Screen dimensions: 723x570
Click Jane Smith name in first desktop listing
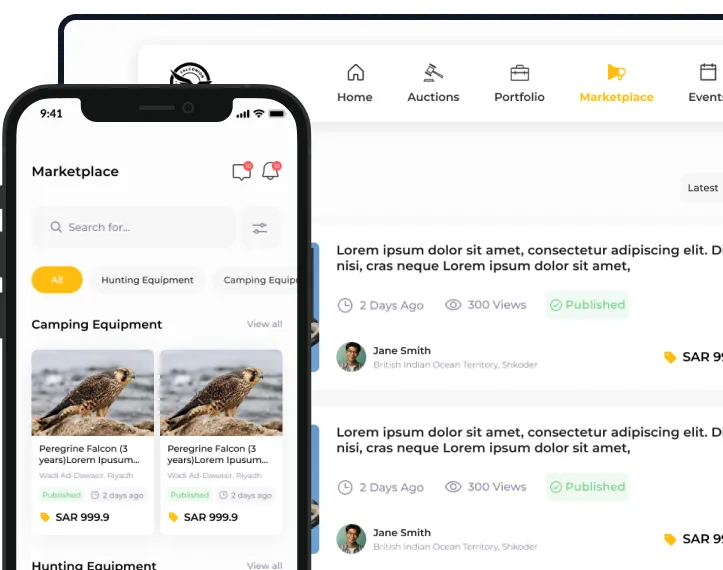point(402,350)
